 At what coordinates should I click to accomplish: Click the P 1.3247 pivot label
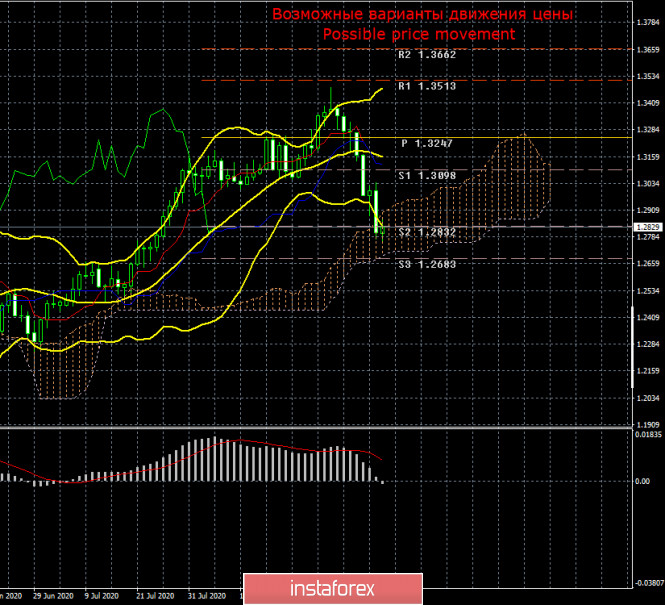click(x=427, y=144)
